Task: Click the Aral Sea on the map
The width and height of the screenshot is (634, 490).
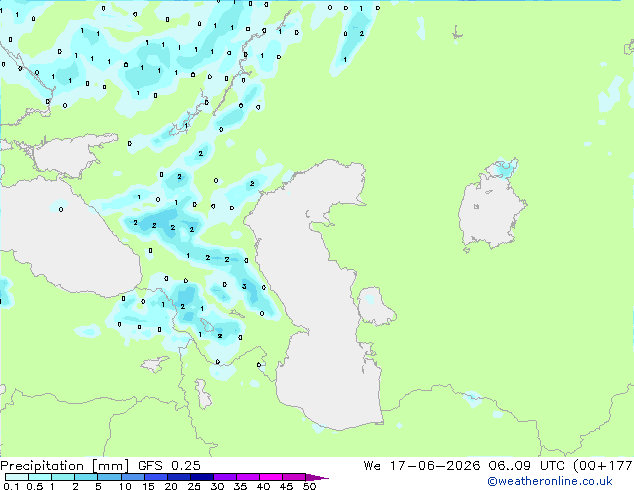Action: pyautogui.click(x=491, y=210)
